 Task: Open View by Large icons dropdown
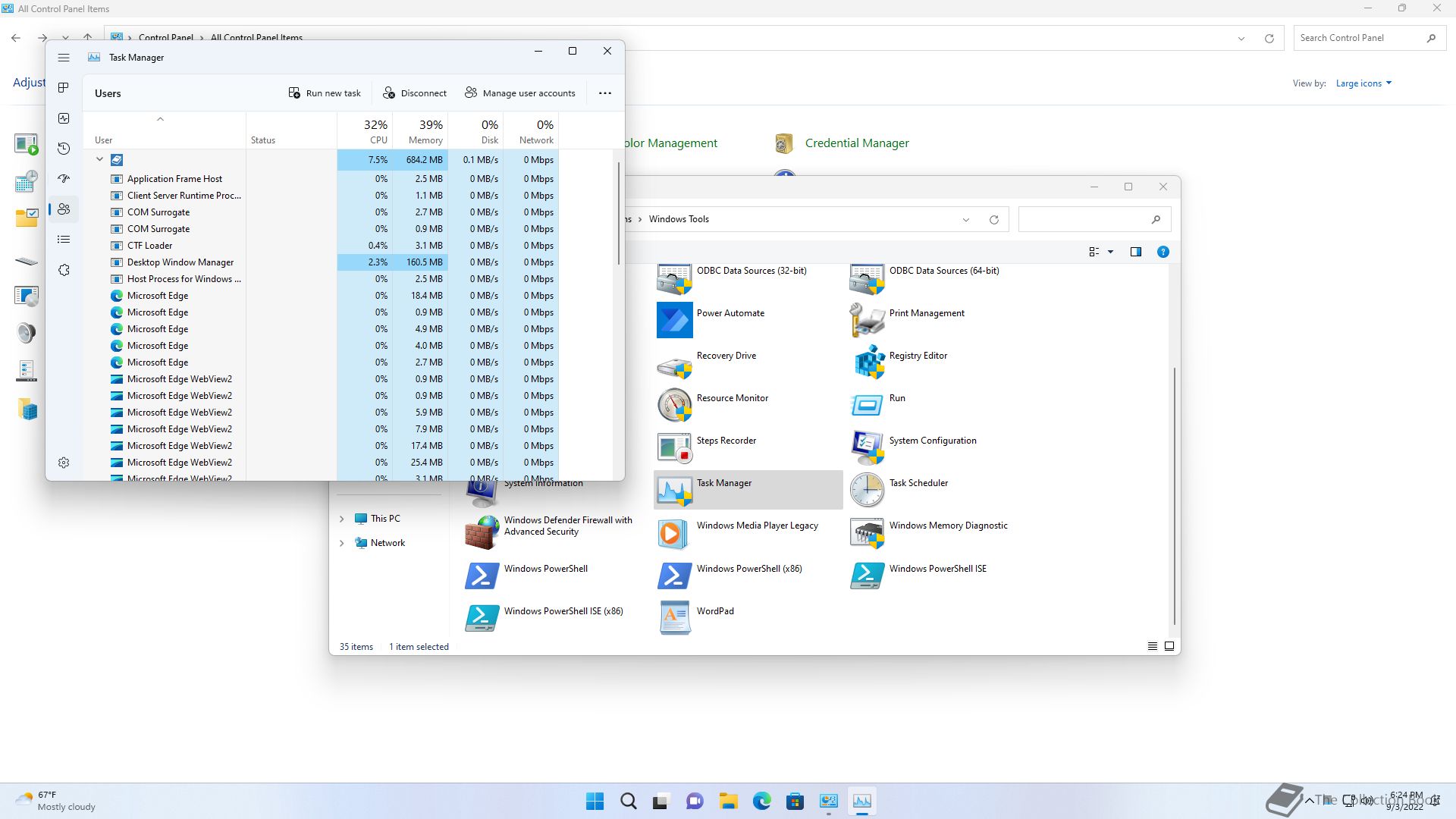1363,83
